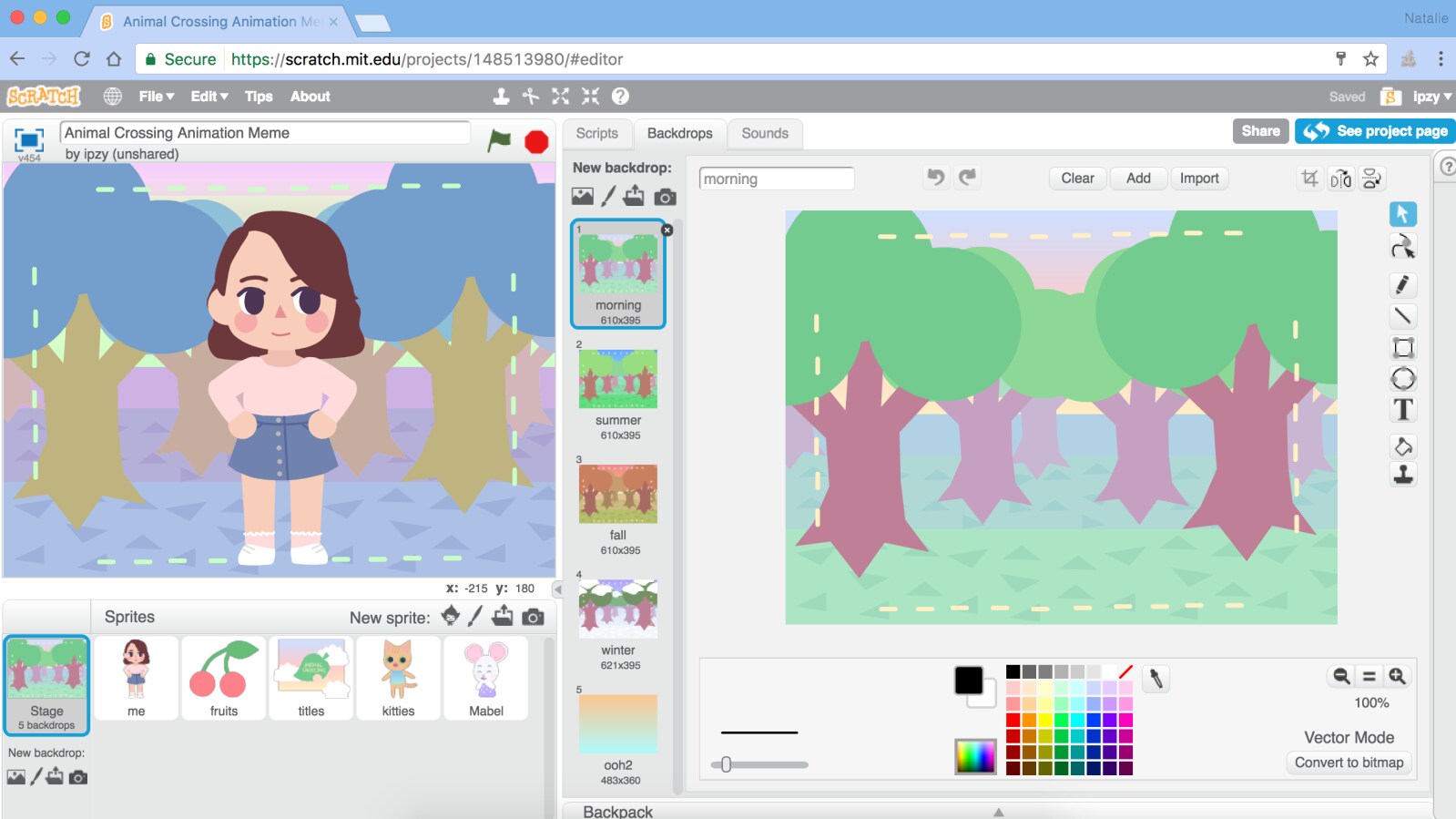This screenshot has width=1456, height=819.
Task: Select the Line tool
Action: tap(1402, 316)
